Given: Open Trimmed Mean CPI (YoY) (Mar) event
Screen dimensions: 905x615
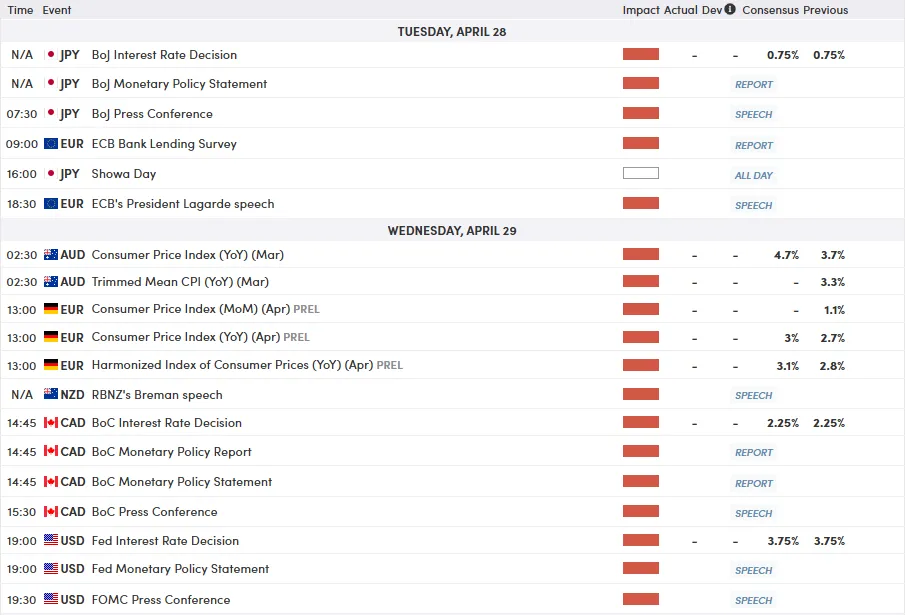Looking at the screenshot, I should 180,282.
